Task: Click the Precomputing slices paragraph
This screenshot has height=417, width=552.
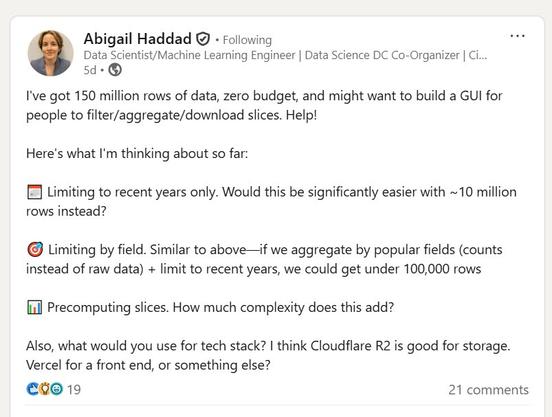Action: [x=210, y=307]
